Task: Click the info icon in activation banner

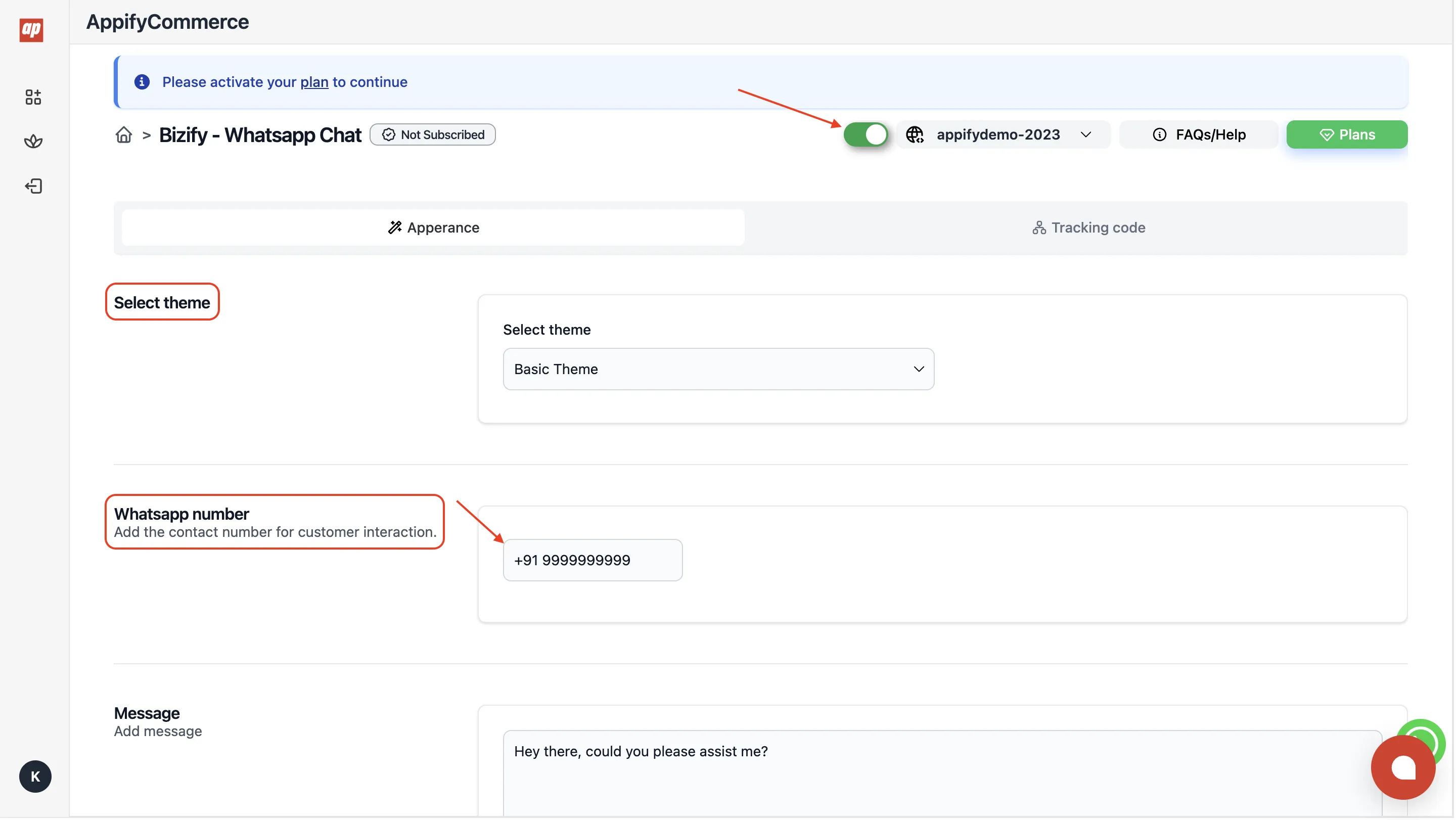Action: pyautogui.click(x=142, y=82)
